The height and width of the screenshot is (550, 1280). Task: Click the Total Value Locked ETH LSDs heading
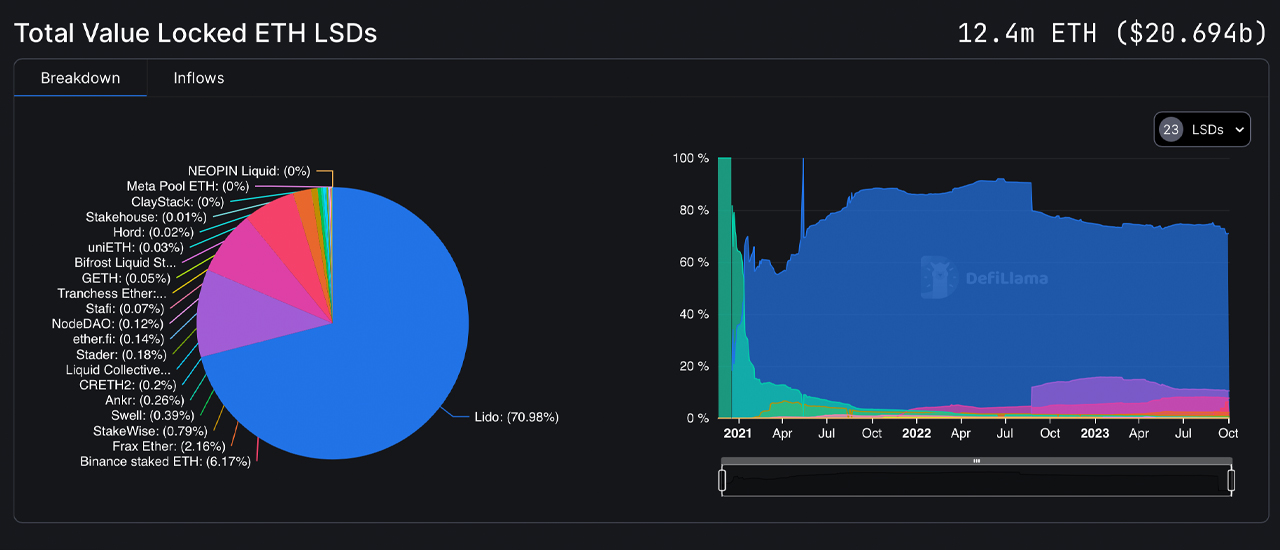click(195, 33)
